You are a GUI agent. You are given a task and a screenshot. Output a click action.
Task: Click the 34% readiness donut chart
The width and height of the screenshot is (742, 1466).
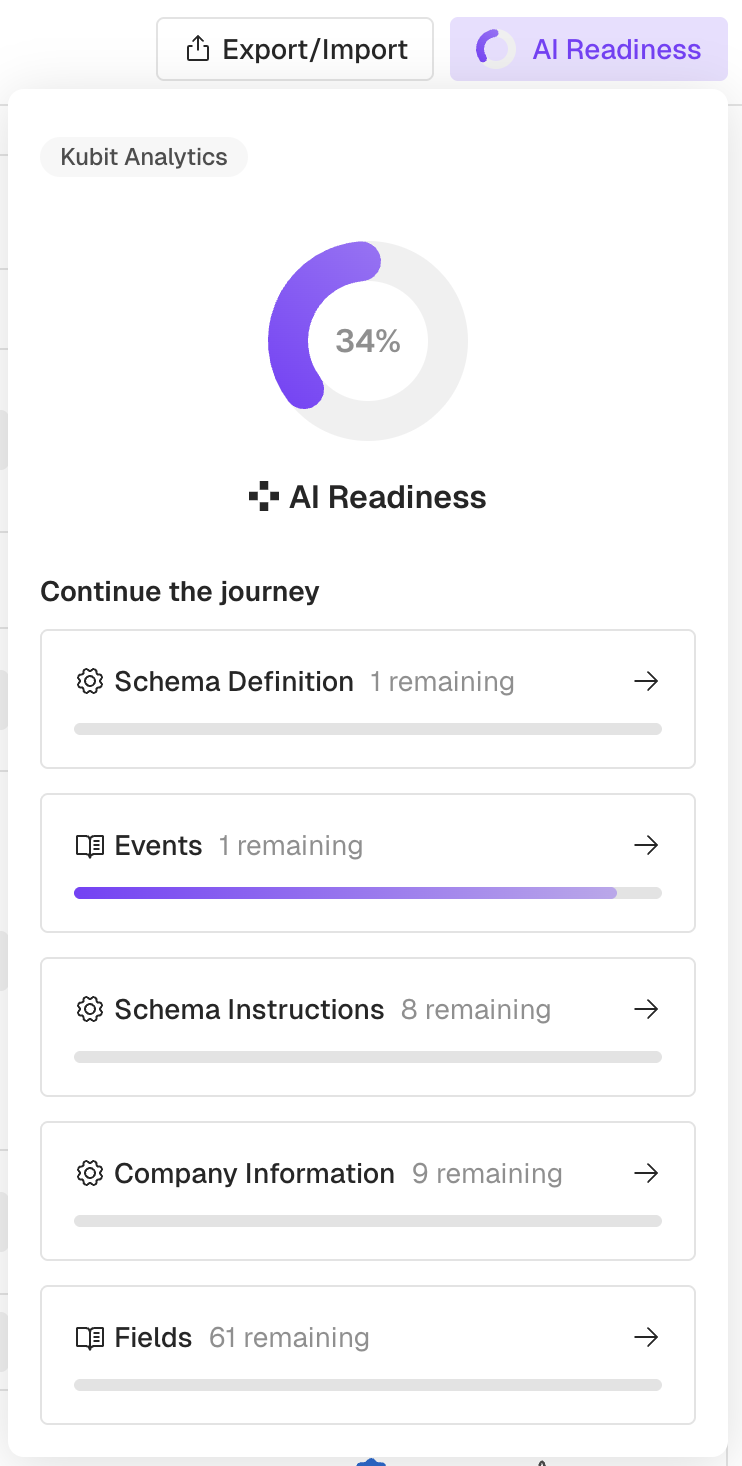(368, 341)
